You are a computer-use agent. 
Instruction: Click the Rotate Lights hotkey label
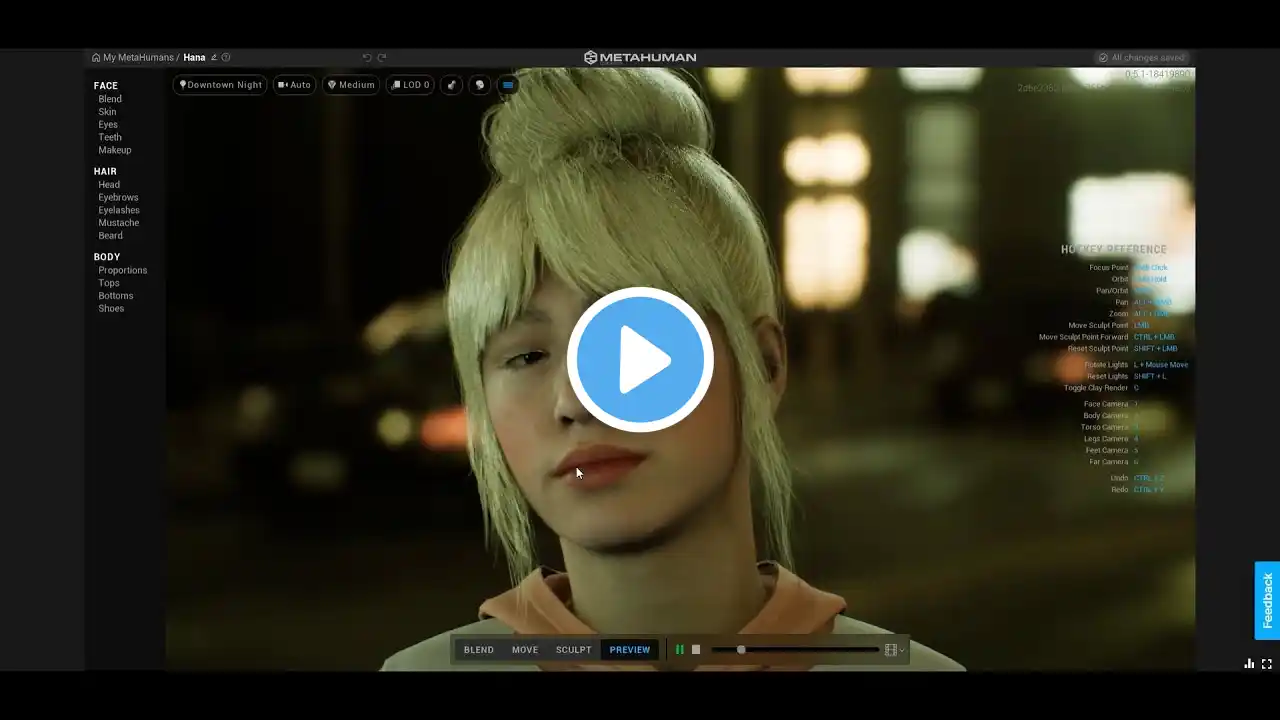tap(1106, 365)
